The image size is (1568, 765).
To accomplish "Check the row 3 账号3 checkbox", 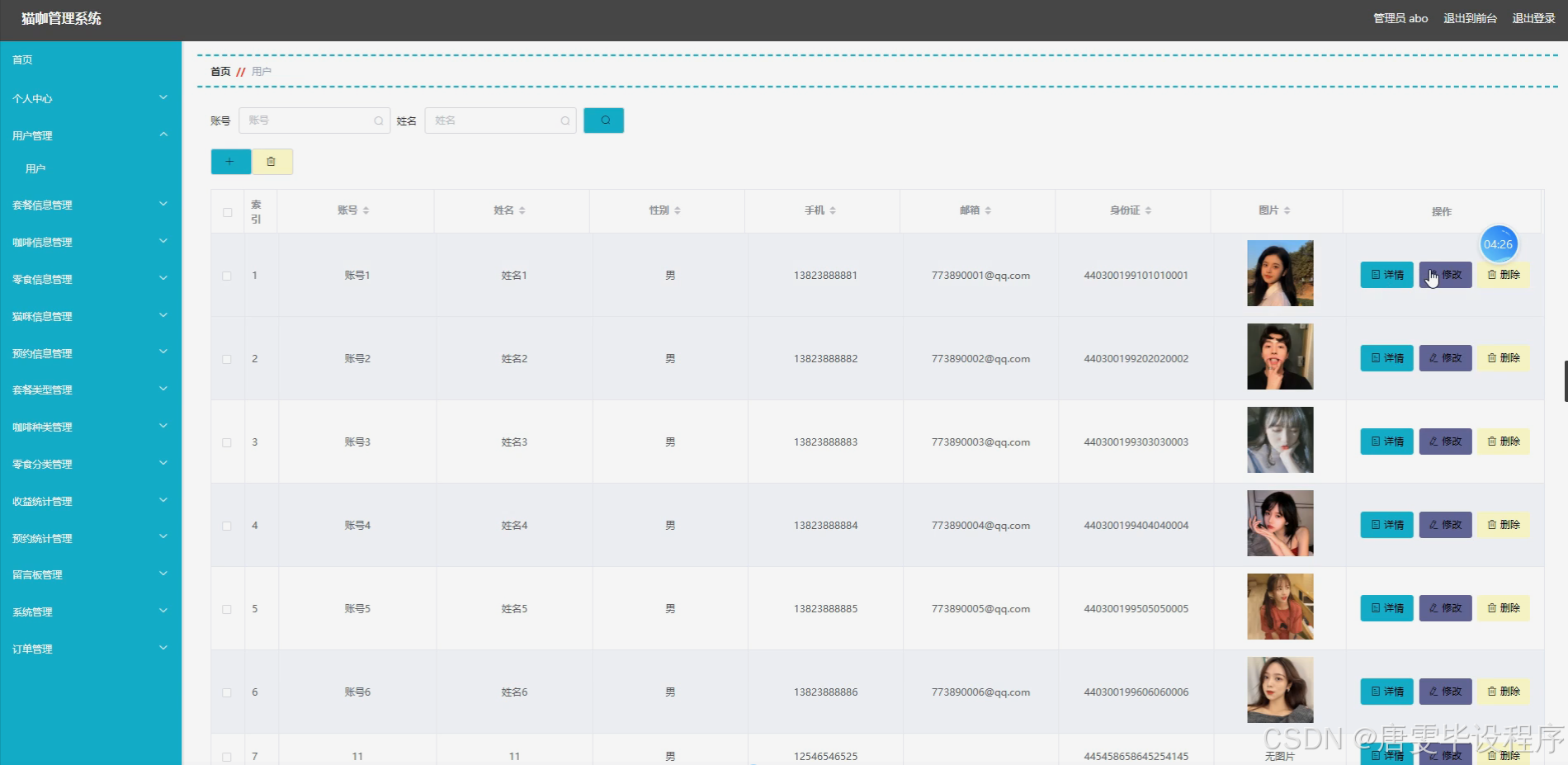I will [227, 442].
